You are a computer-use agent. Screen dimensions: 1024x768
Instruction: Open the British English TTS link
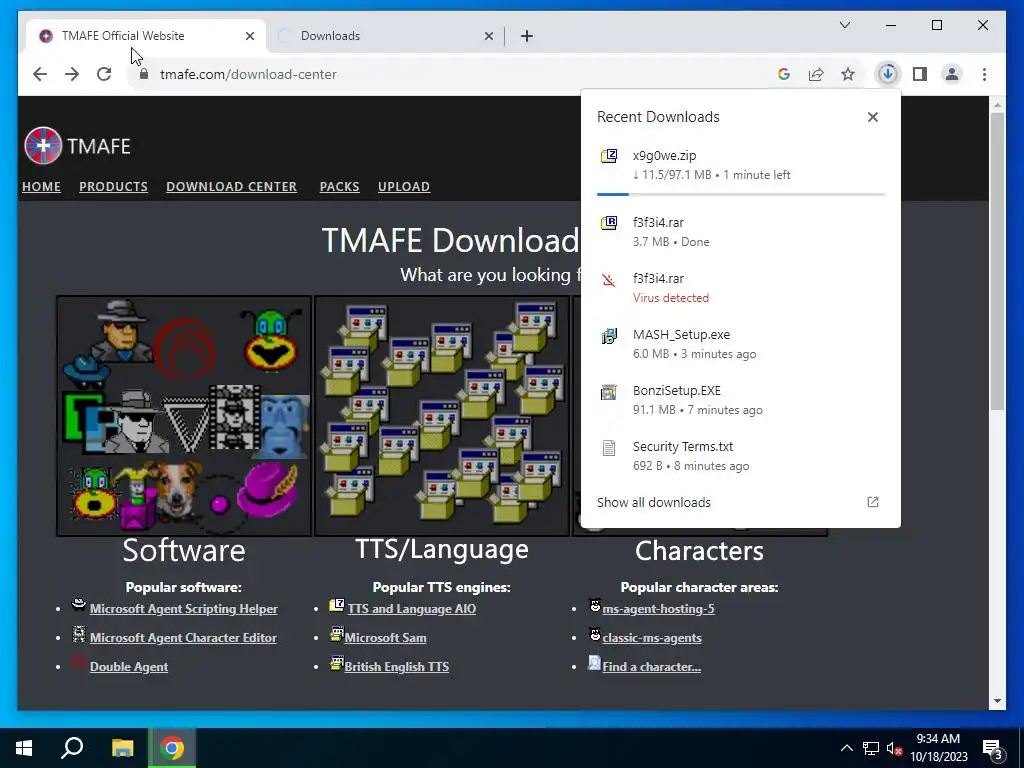(396, 667)
